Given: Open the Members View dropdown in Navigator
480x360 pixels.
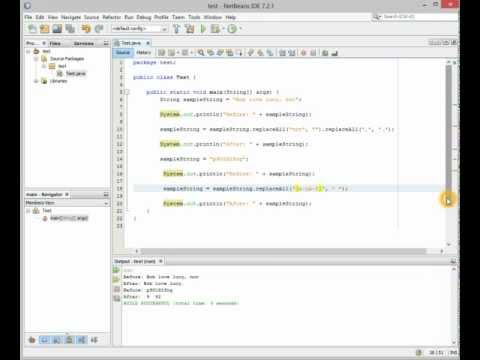Looking at the screenshot, I should (x=67, y=203).
